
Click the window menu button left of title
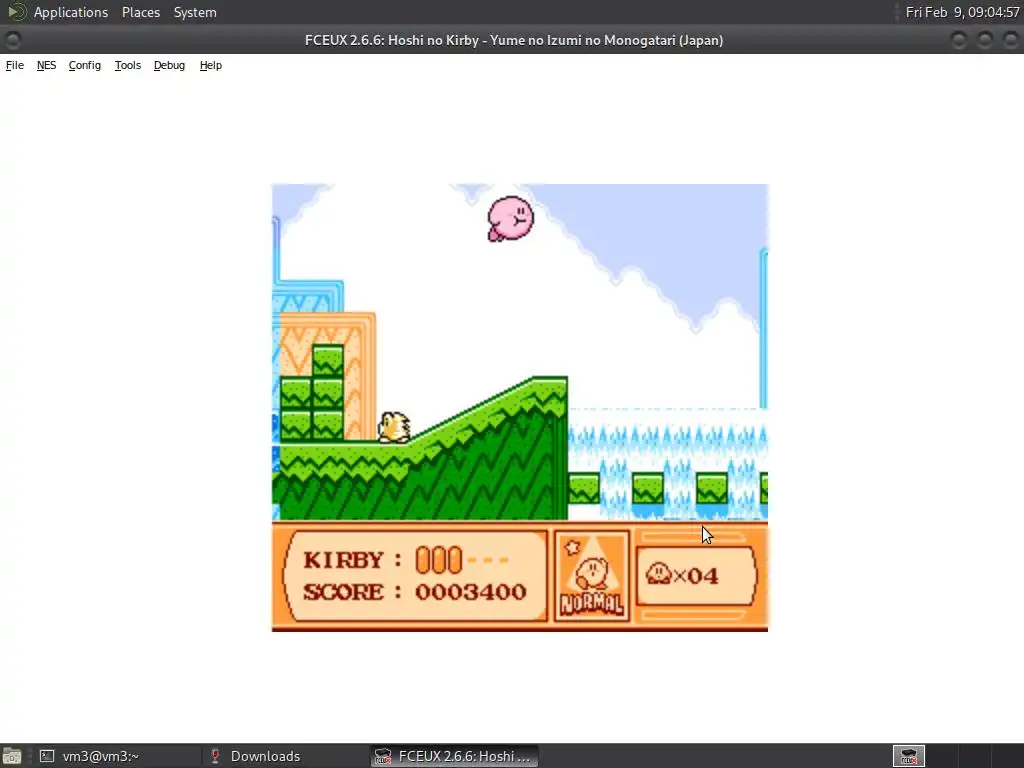tap(12, 40)
